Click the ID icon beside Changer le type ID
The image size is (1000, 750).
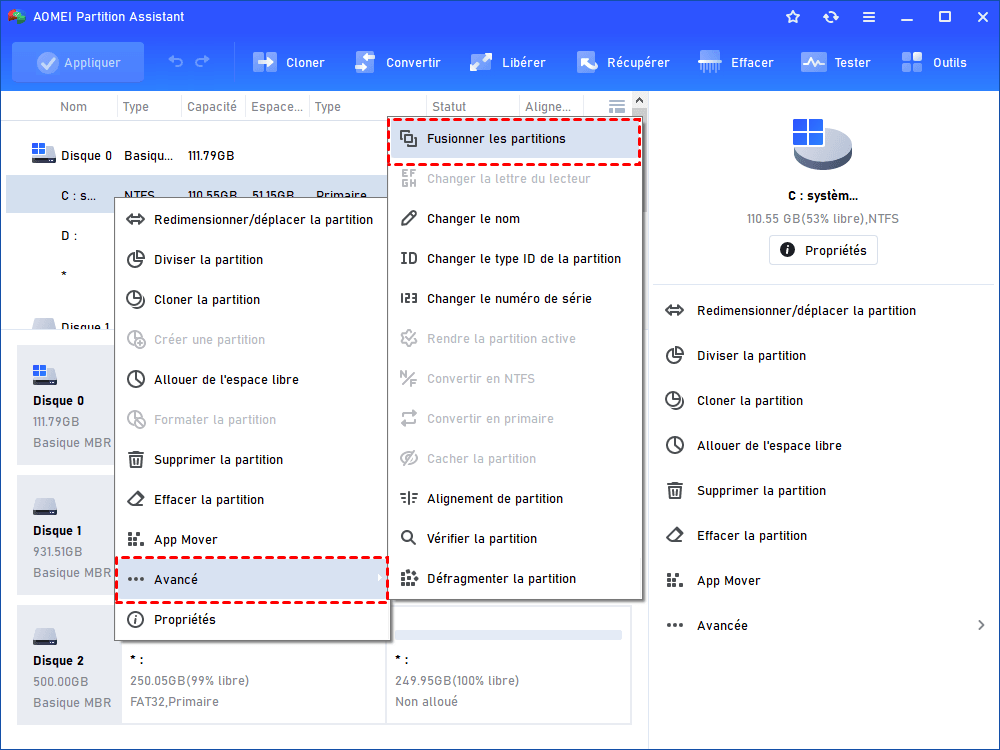point(408,258)
